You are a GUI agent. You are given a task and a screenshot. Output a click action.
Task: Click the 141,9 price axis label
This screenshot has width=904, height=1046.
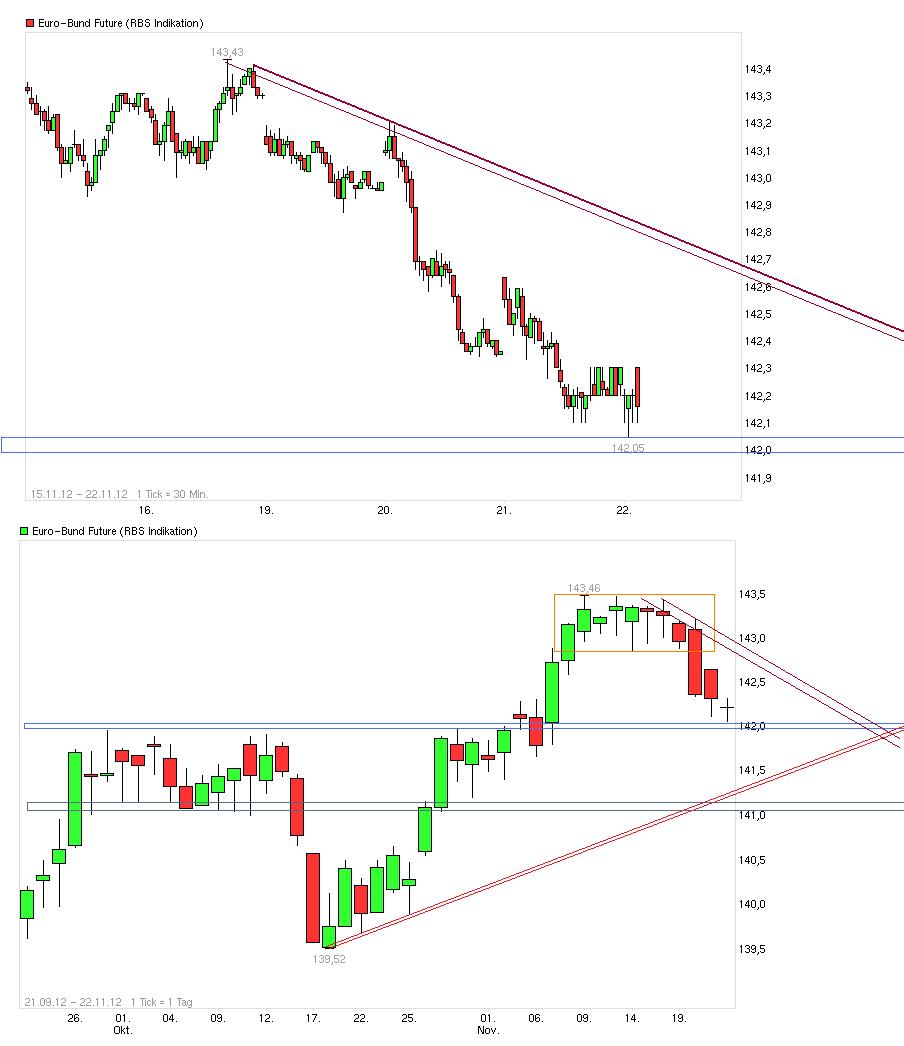click(x=758, y=478)
